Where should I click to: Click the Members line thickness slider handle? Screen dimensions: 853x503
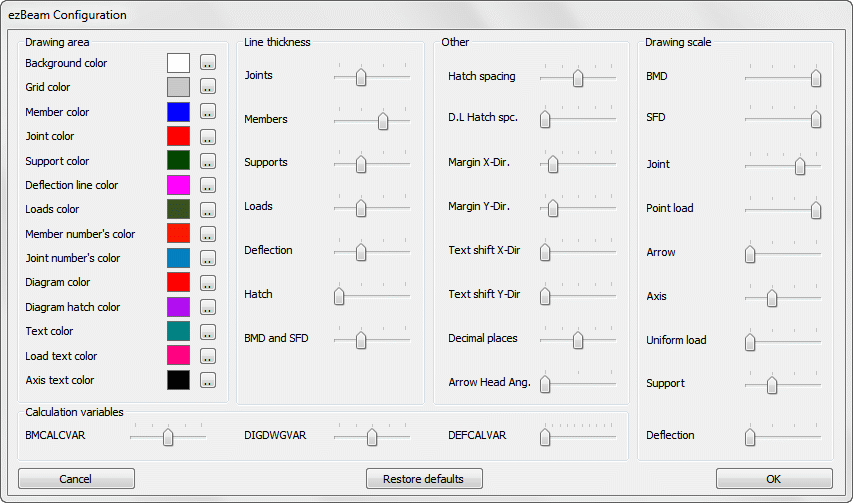(x=383, y=121)
